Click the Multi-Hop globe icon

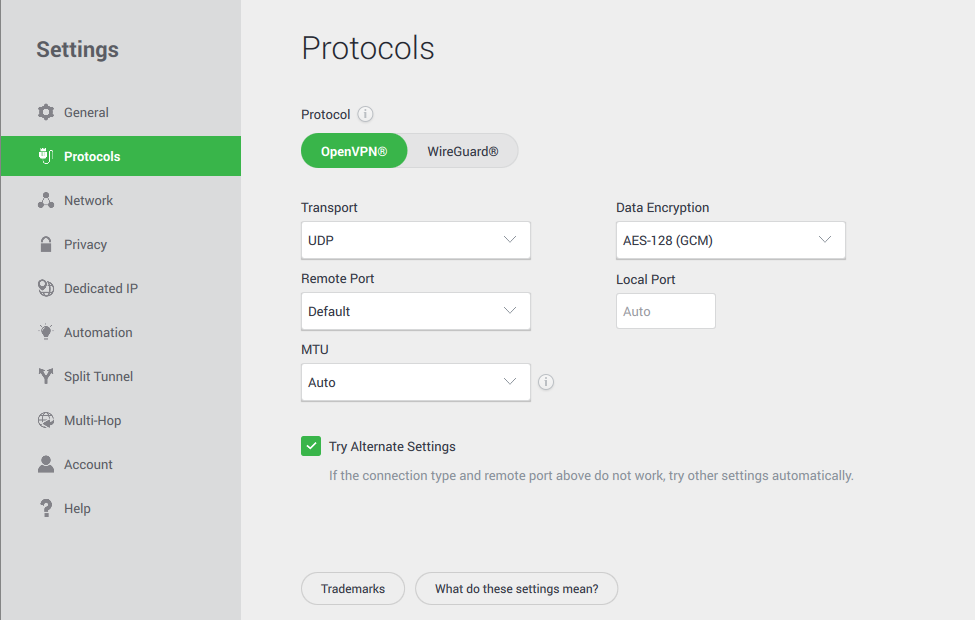(x=46, y=420)
